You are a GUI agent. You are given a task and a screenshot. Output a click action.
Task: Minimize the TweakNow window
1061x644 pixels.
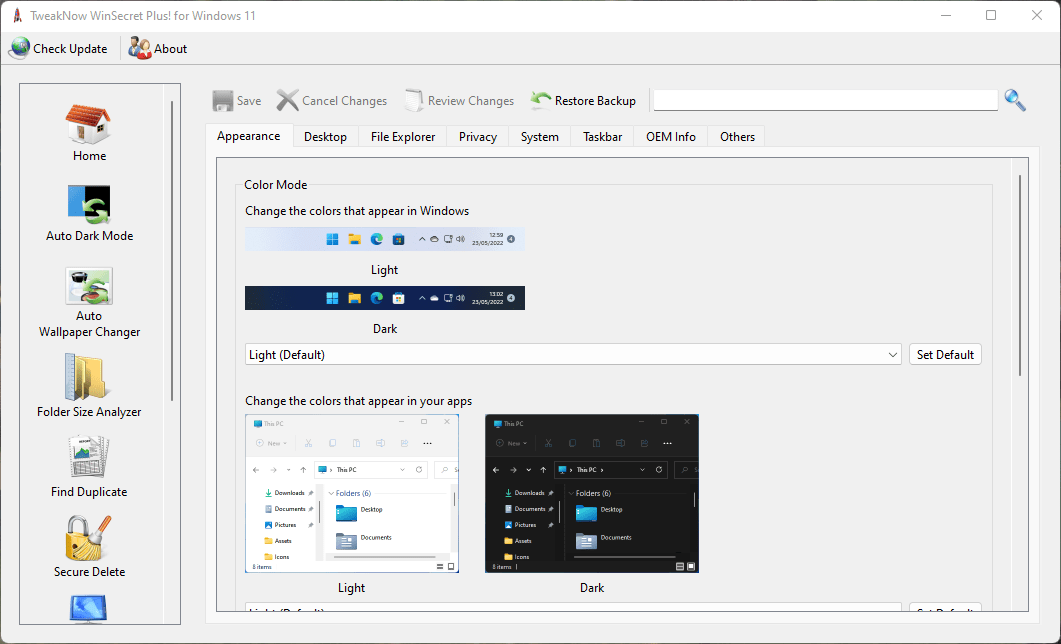click(945, 15)
